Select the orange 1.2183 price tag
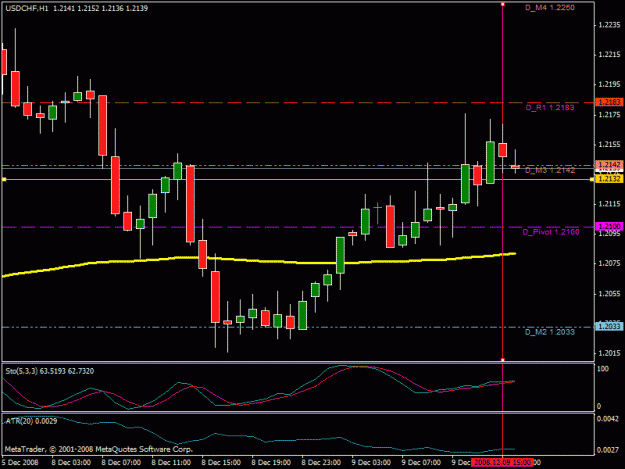This screenshot has height=469, width=625. [609, 102]
